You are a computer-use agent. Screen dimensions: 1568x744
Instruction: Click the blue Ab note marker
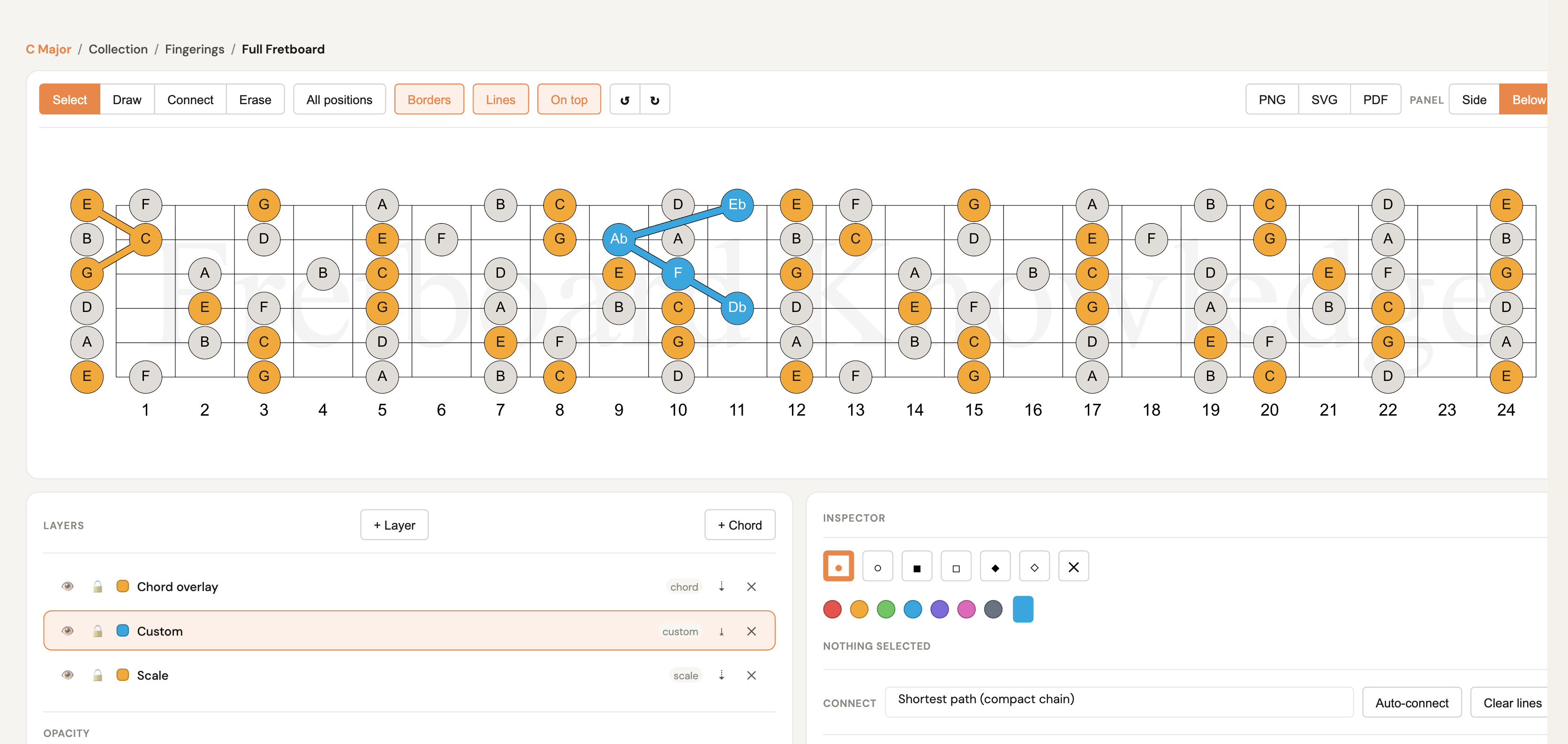point(618,239)
